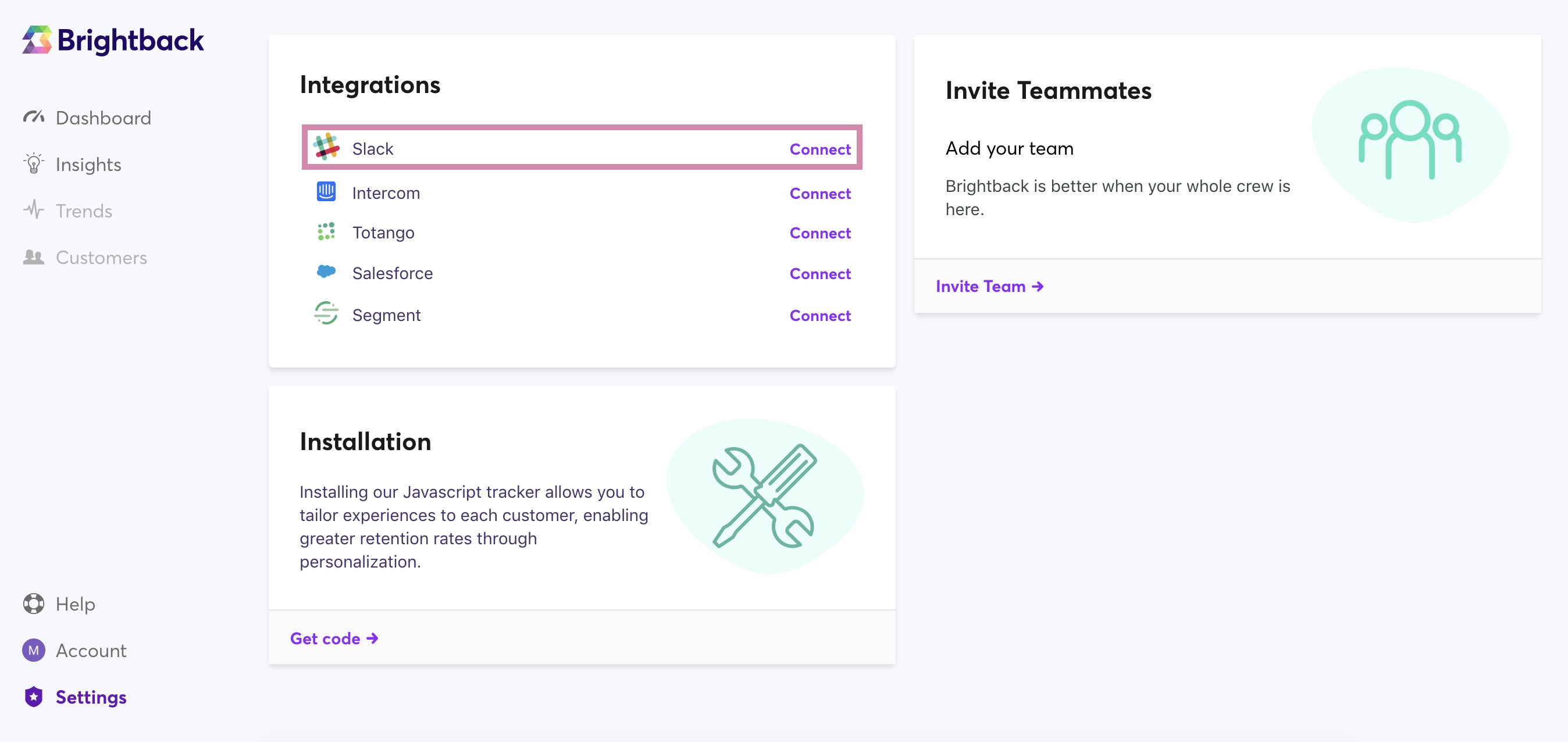Screen dimensions: 1568x742
Task: Click the Insights lightbulb icon
Action: [x=34, y=163]
